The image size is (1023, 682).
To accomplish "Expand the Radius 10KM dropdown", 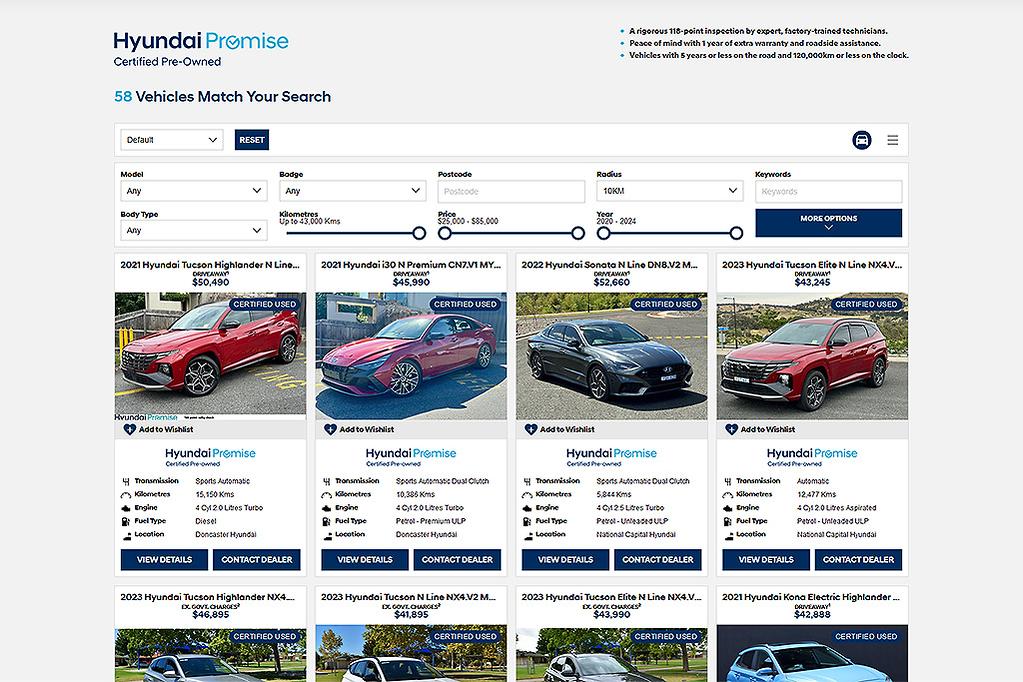I will [669, 191].
